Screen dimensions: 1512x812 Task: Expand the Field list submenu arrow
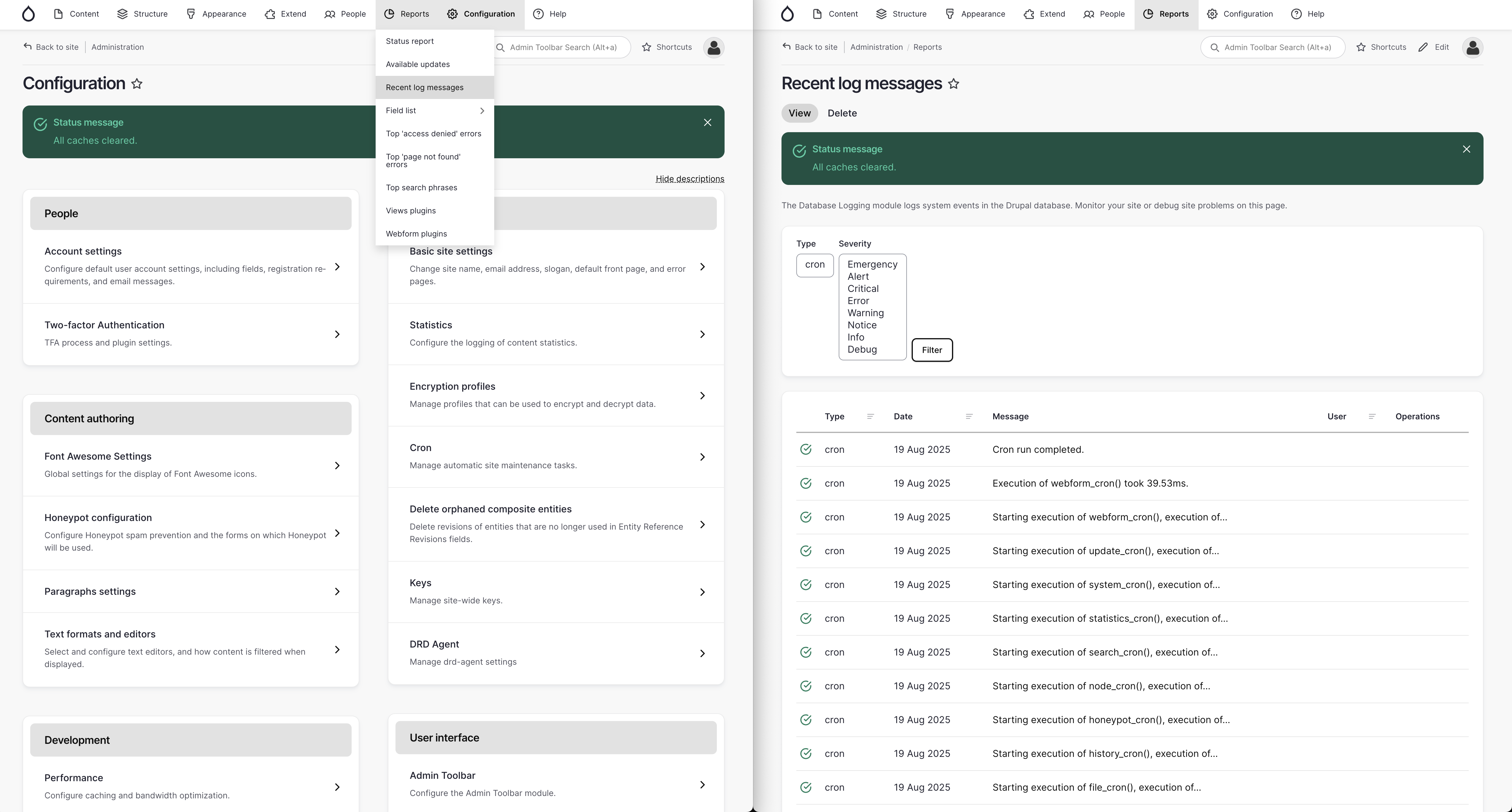click(x=482, y=111)
